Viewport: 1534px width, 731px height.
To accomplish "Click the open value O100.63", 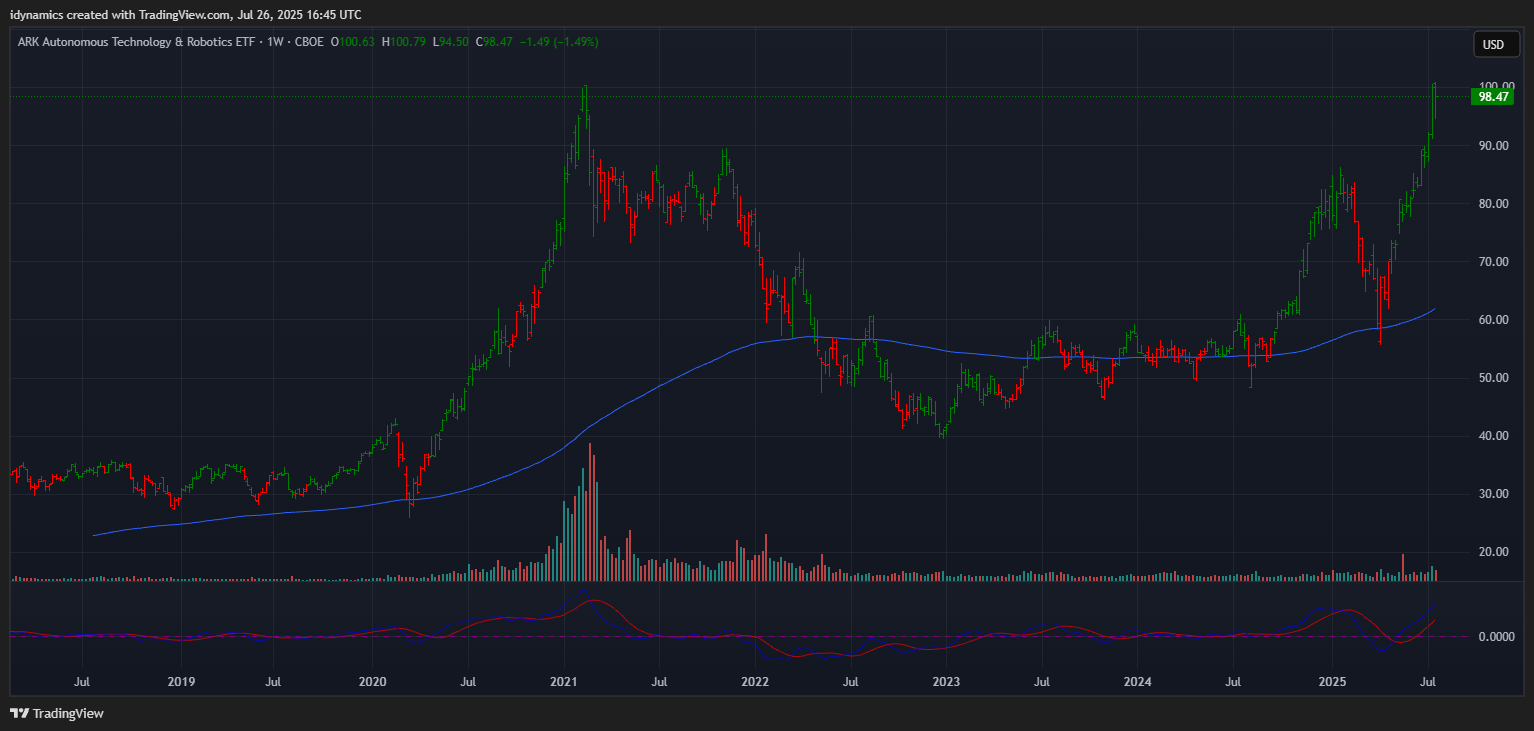I will click(355, 42).
